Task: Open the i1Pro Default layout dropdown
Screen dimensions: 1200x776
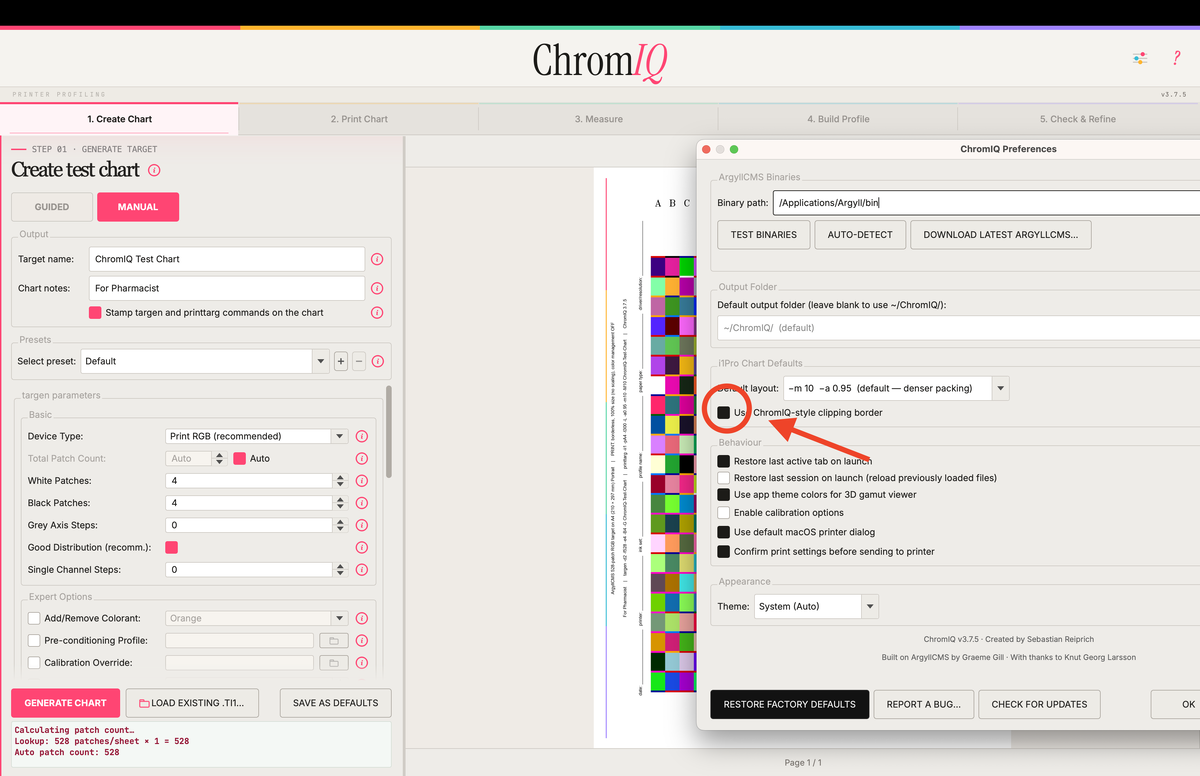Action: pos(896,388)
